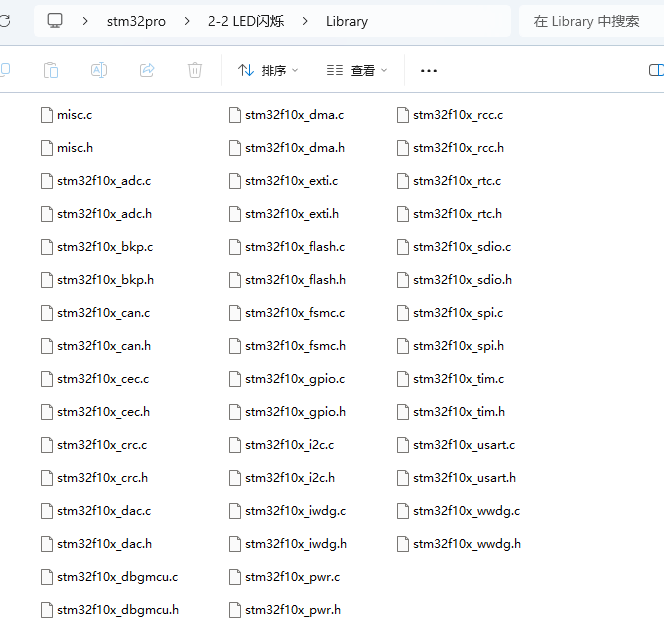Viewport: 664px width, 632px height.
Task: Click the This PC monitor icon in breadcrumb
Action: click(55, 20)
